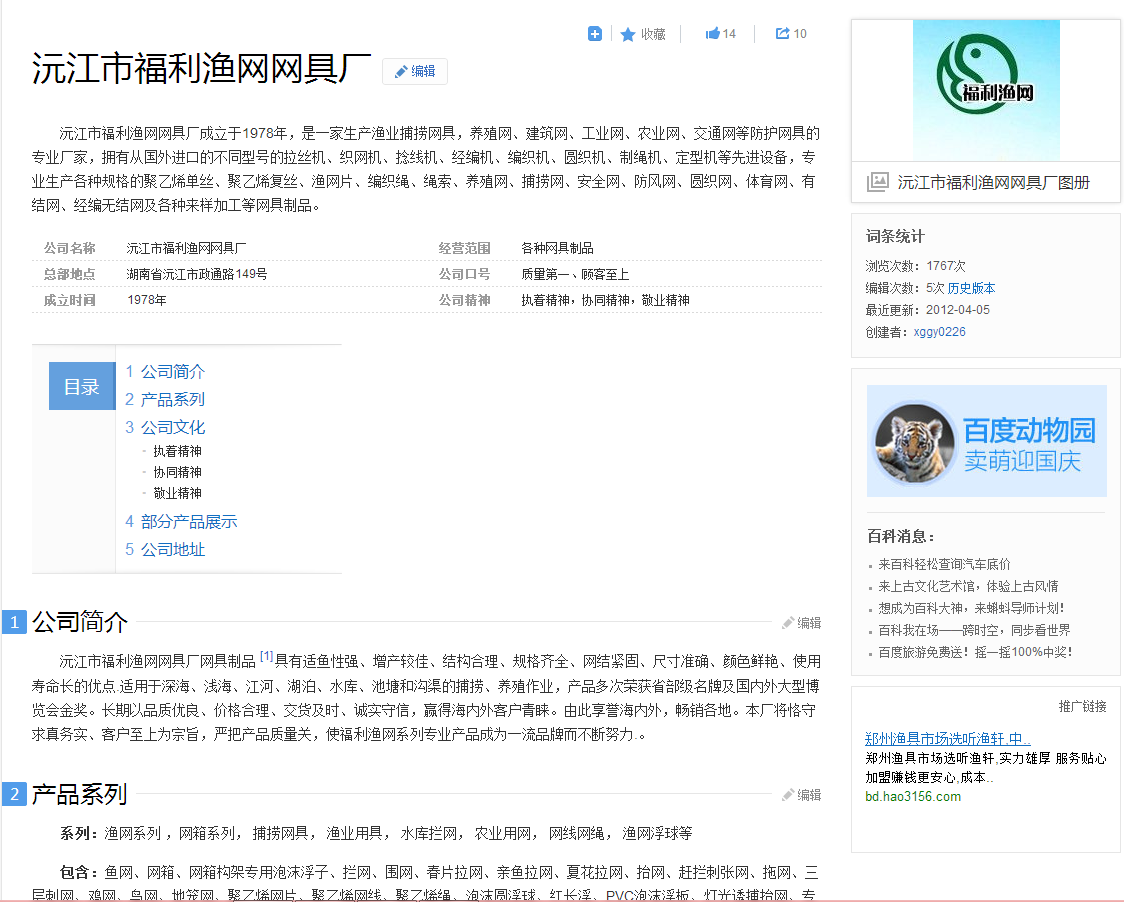1124x902 pixels.
Task: Click 浏览次数:1767次 entry
Action: 915,266
